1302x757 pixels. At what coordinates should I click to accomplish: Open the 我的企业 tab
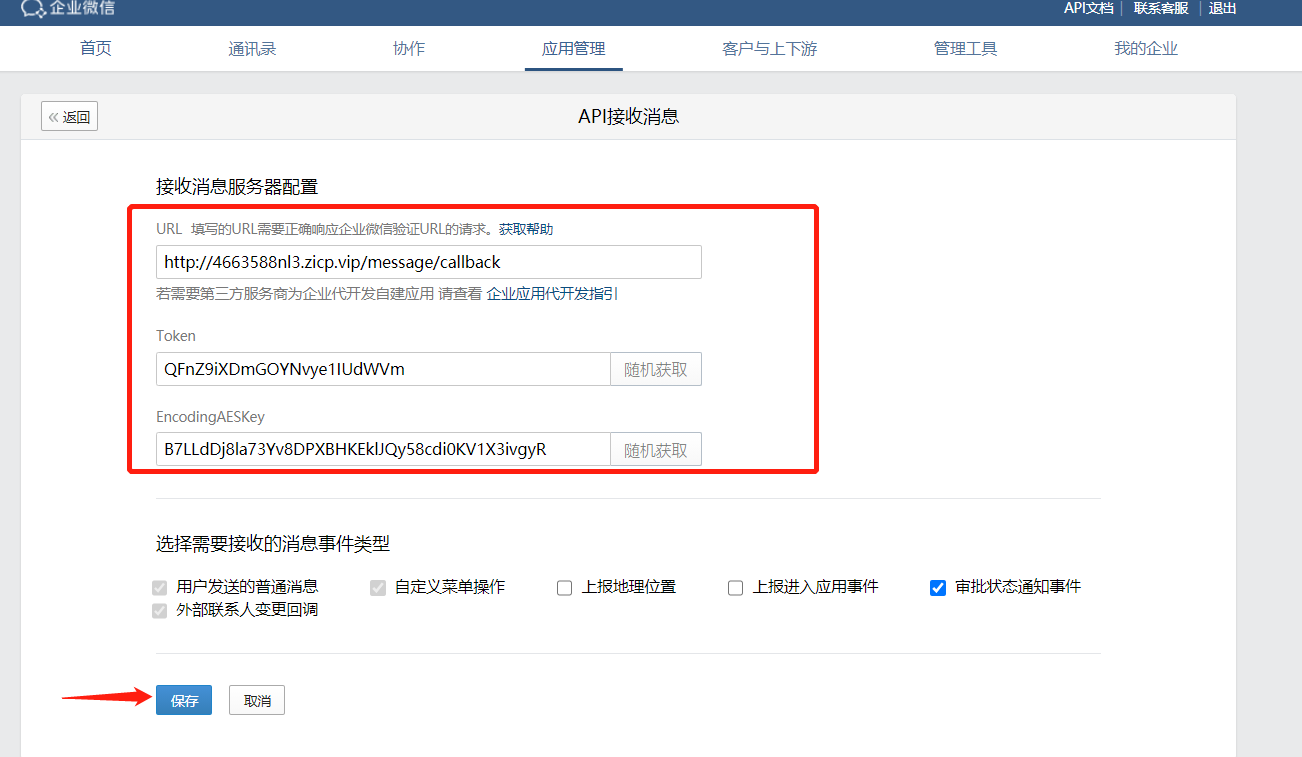[1146, 48]
